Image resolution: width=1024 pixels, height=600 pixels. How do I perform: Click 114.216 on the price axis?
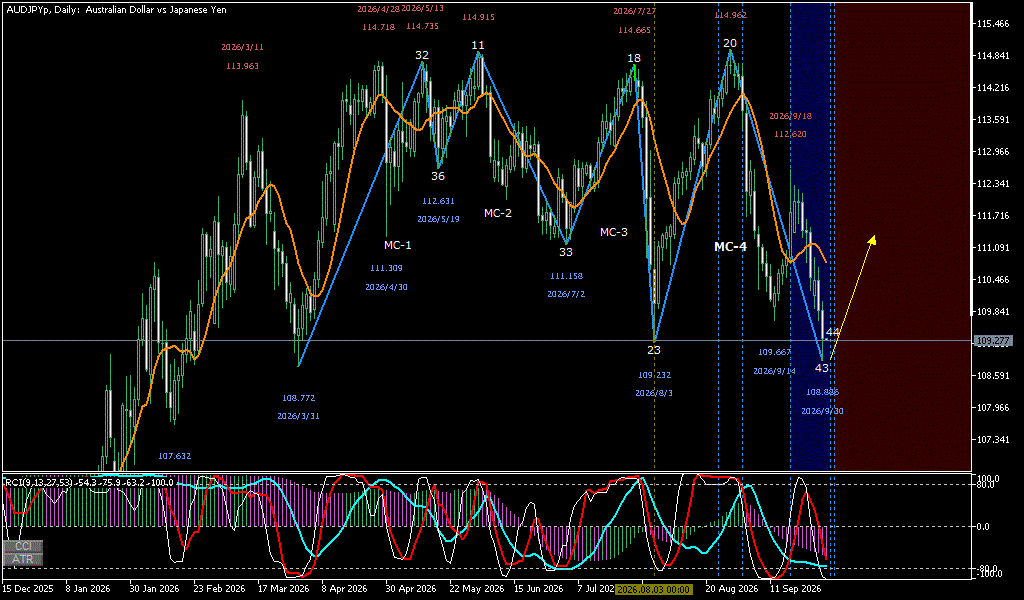(x=993, y=88)
